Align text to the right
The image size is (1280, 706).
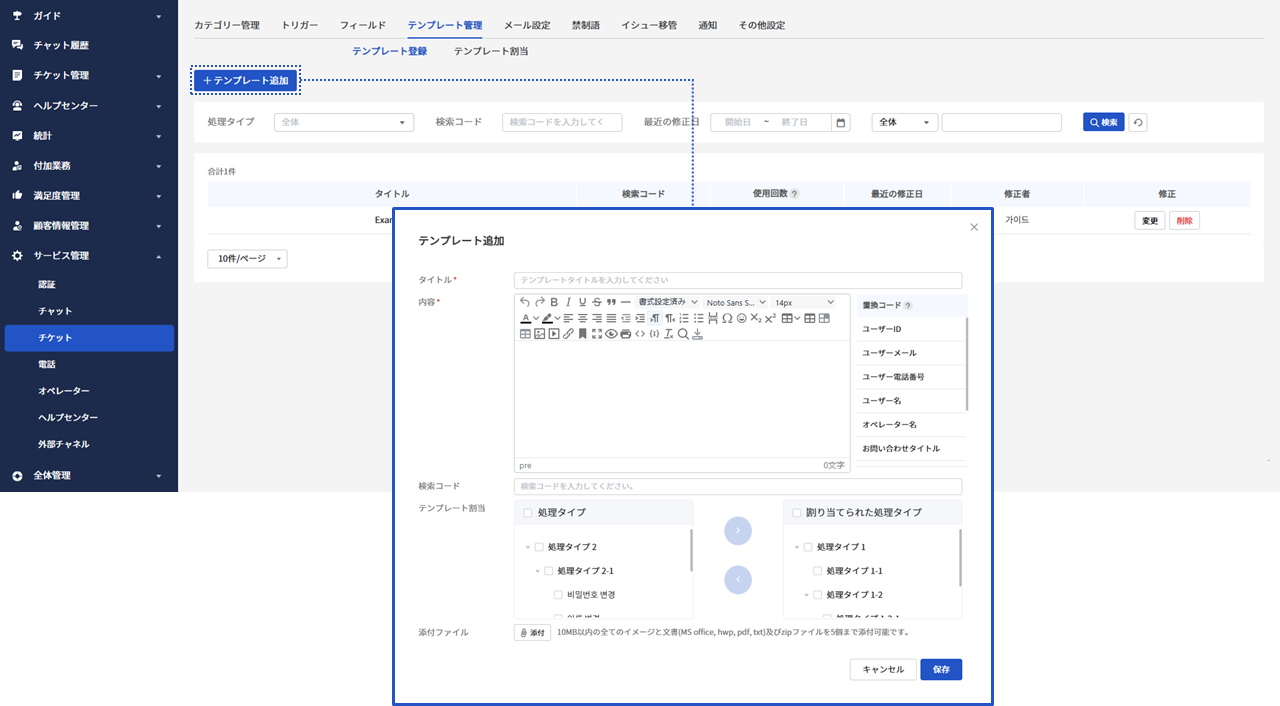(x=597, y=318)
